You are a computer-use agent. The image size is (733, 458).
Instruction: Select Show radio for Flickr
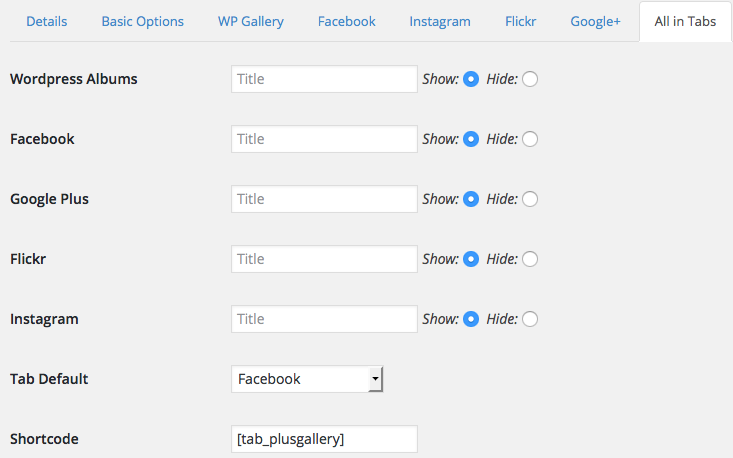[471, 259]
